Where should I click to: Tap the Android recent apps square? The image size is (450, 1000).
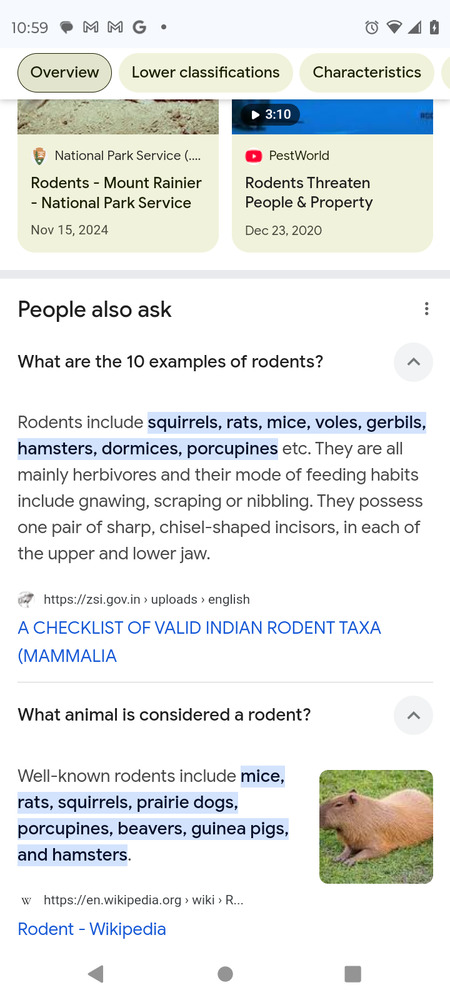coord(352,973)
